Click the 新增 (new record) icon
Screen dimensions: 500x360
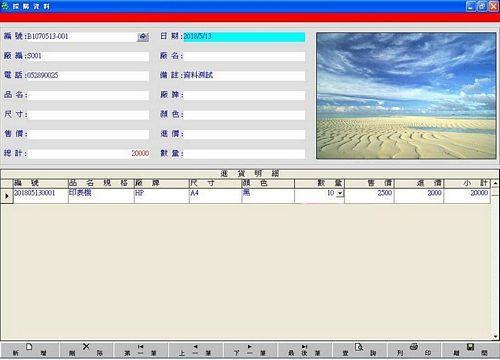click(x=29, y=347)
